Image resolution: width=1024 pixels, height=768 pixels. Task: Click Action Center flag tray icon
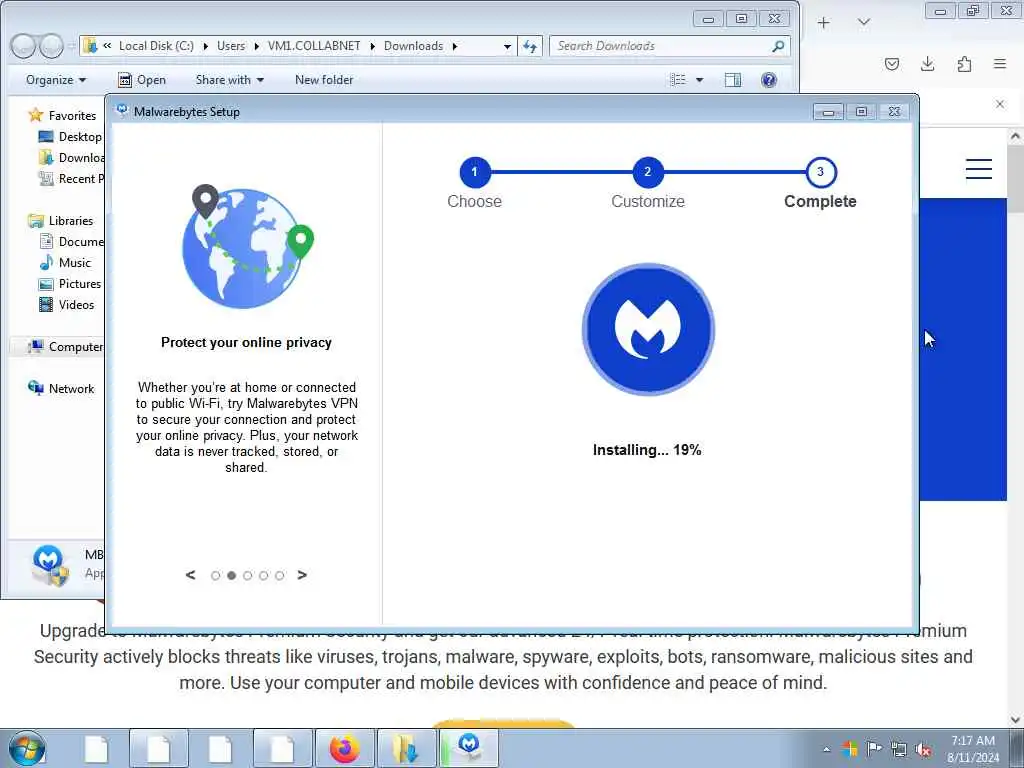(874, 749)
